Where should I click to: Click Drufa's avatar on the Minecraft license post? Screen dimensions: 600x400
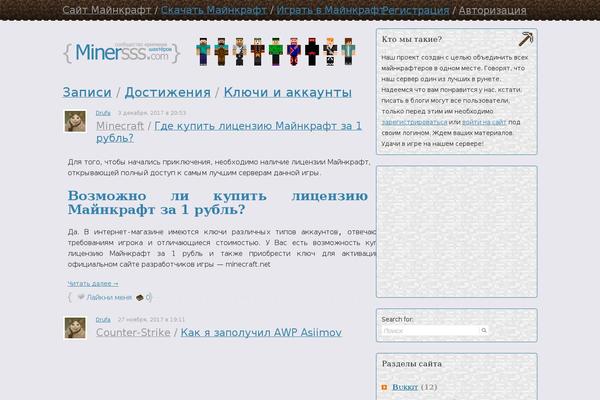tap(75, 121)
